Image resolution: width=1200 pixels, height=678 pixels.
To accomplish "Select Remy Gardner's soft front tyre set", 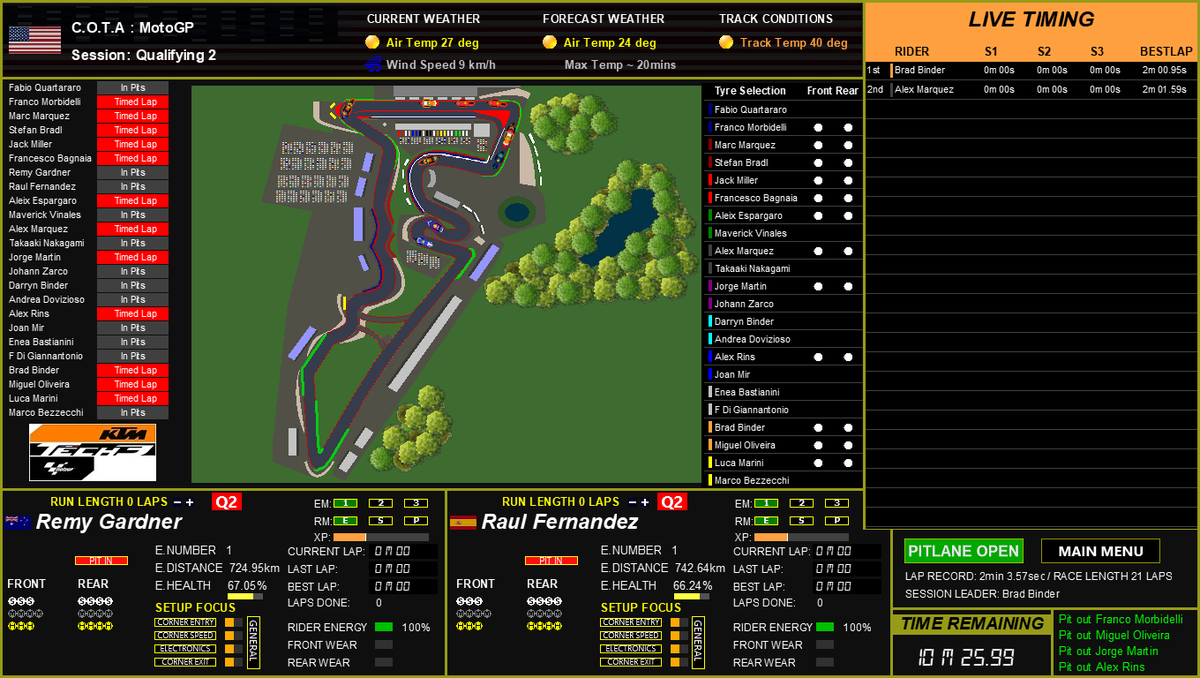I will pos(21,601).
